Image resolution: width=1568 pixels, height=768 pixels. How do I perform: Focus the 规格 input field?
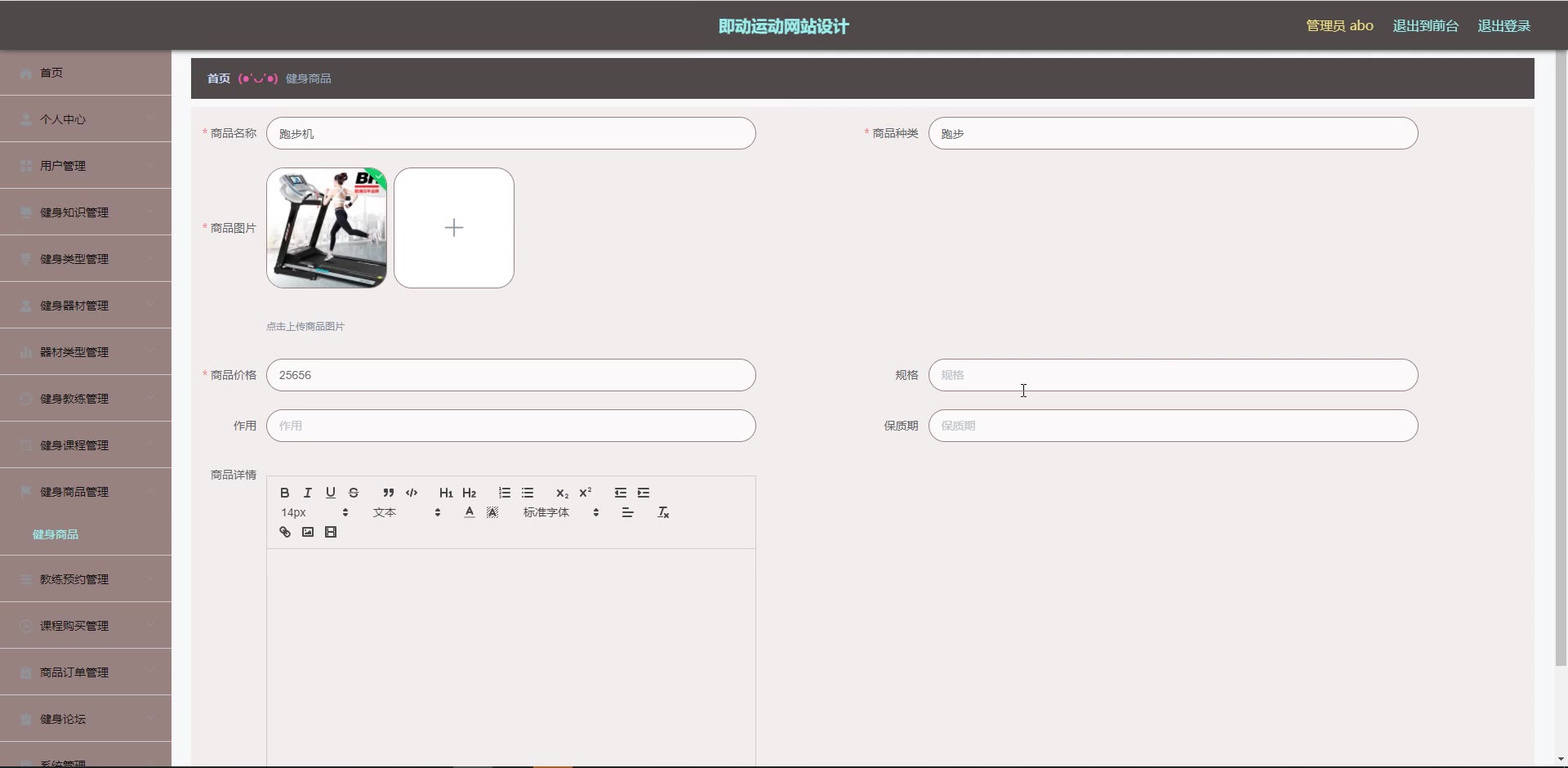coord(1173,375)
